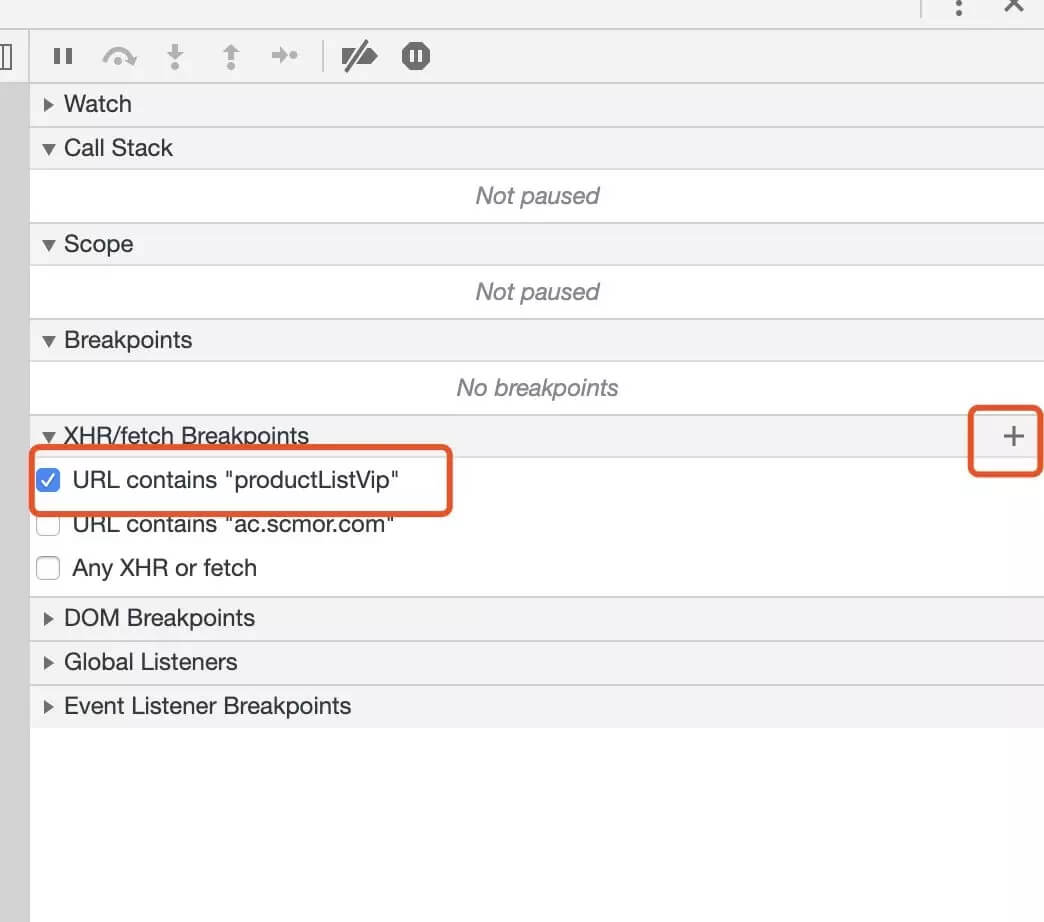
Task: Add XHR/fetch breakpoint with plus icon
Action: 1013,436
